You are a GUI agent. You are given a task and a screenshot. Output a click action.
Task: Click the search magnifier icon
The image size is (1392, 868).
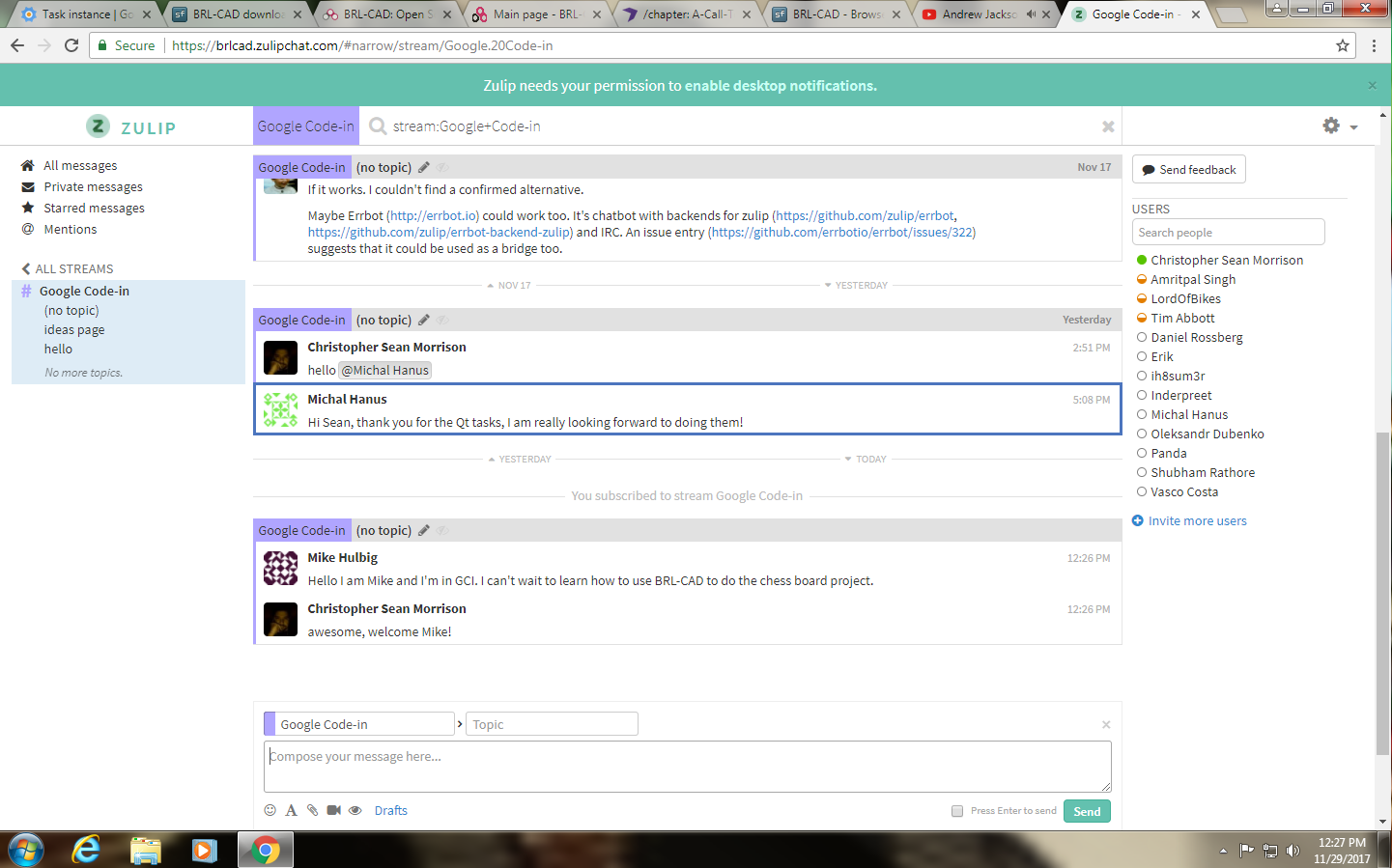[x=378, y=126]
